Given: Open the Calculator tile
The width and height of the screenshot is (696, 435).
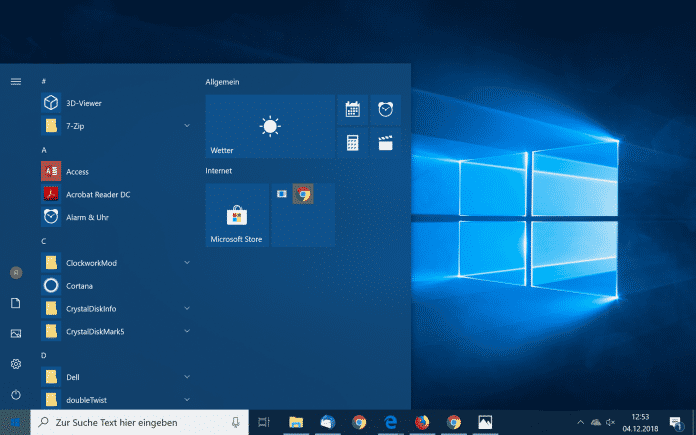Looking at the screenshot, I should point(352,143).
